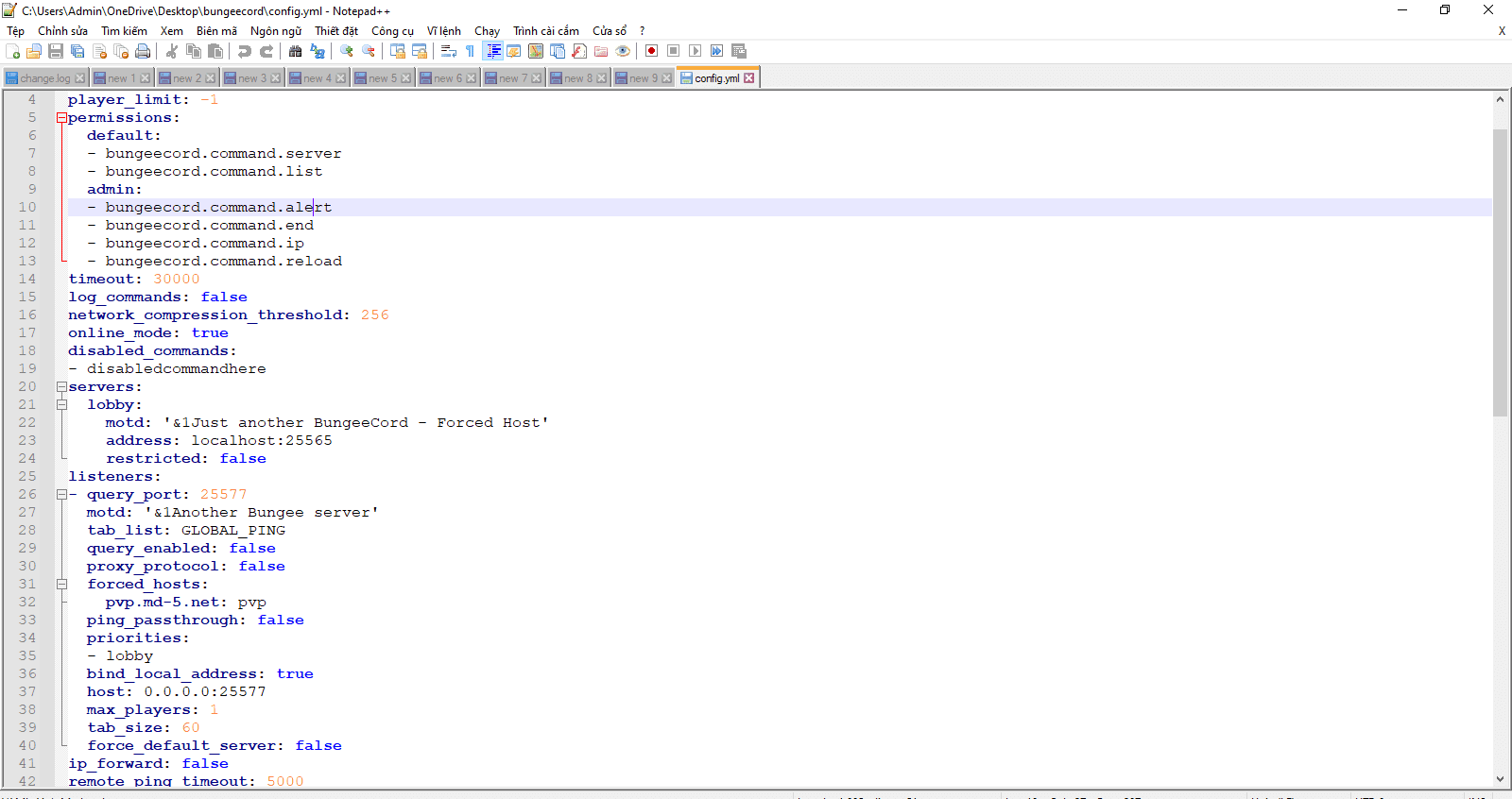Click the Save file toolbar icon
The width and height of the screenshot is (1512, 799).
[x=56, y=51]
